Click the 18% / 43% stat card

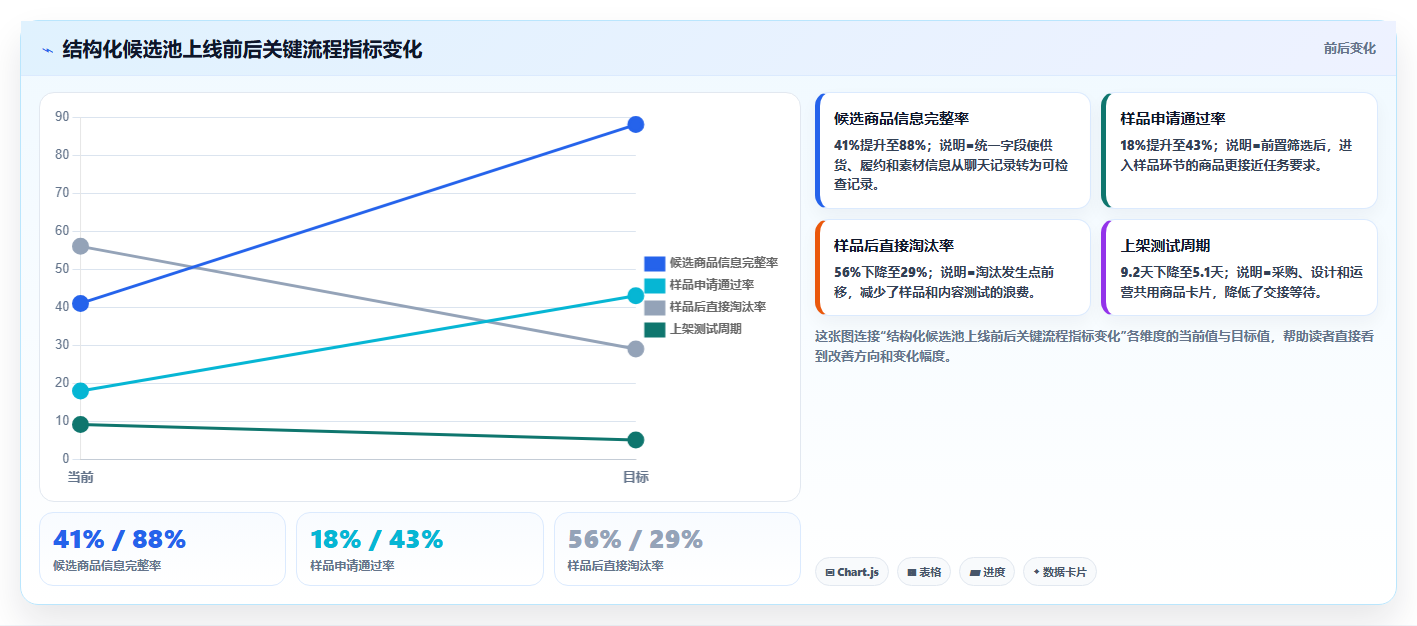[x=420, y=549]
